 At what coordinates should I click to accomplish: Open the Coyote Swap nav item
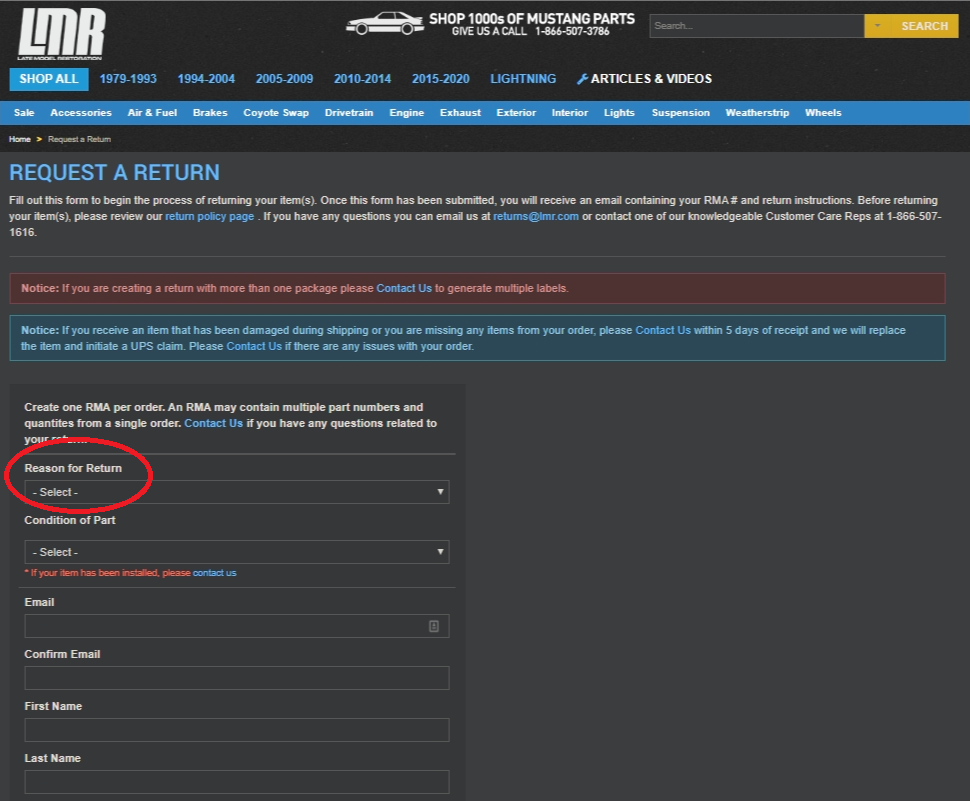[x=276, y=112]
